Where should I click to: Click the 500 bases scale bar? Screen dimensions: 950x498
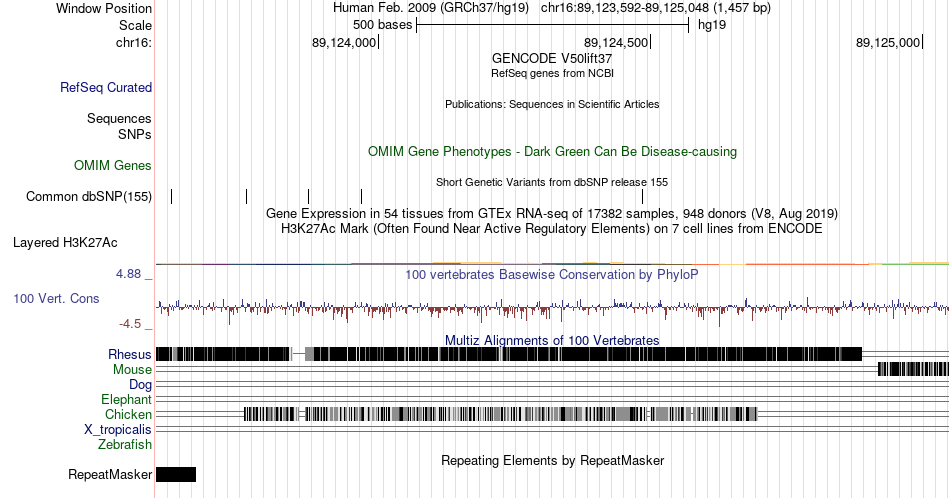point(553,25)
